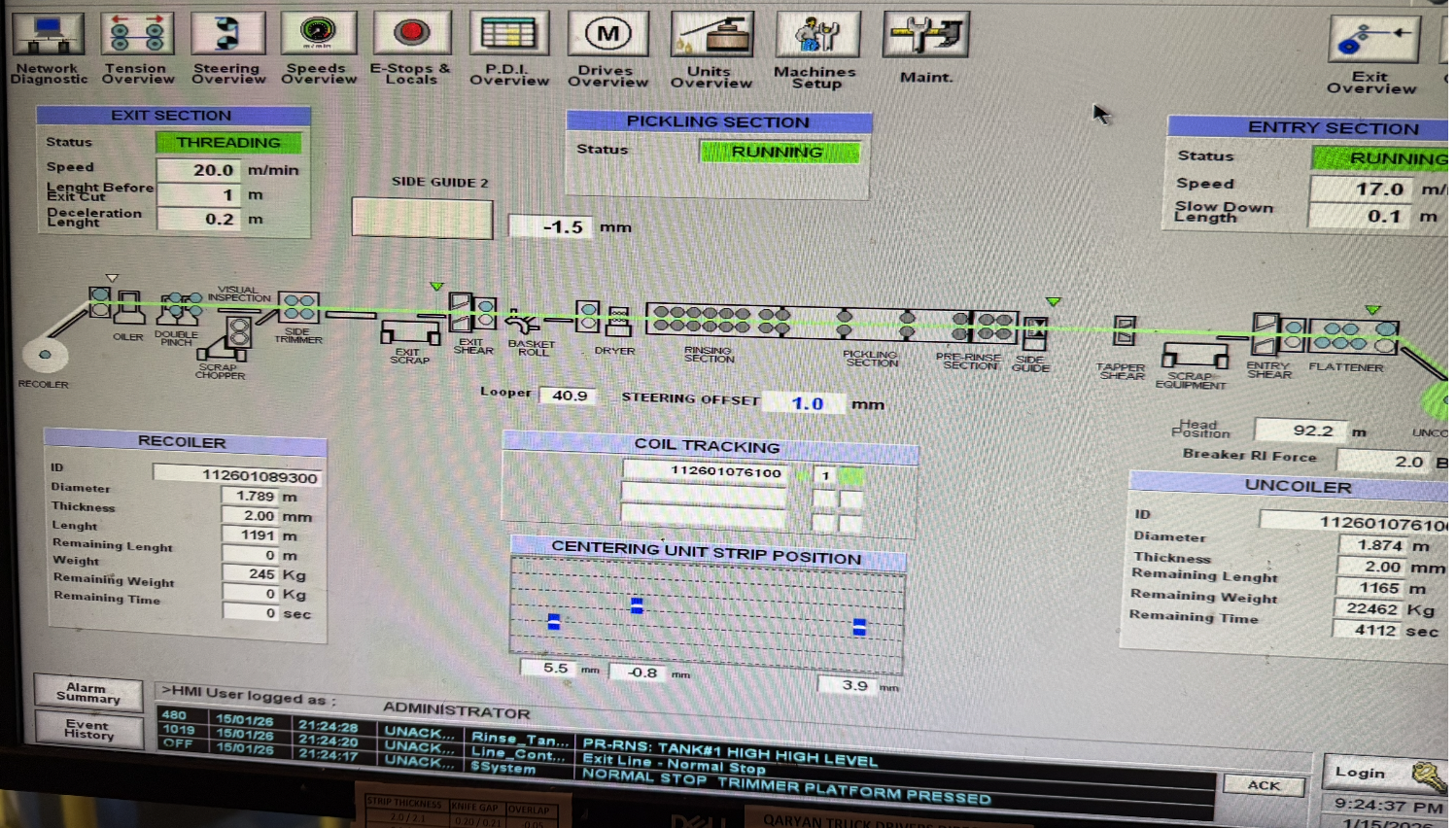Click the Exit Section THREADING status

coord(228,142)
